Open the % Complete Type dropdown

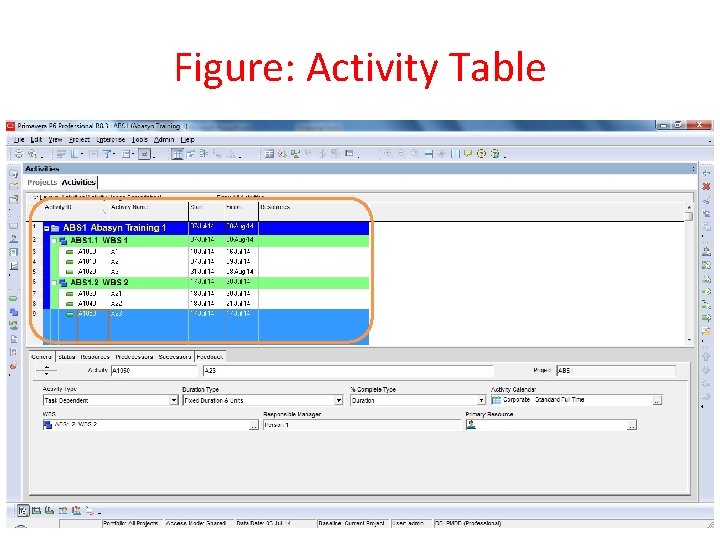[x=481, y=400]
